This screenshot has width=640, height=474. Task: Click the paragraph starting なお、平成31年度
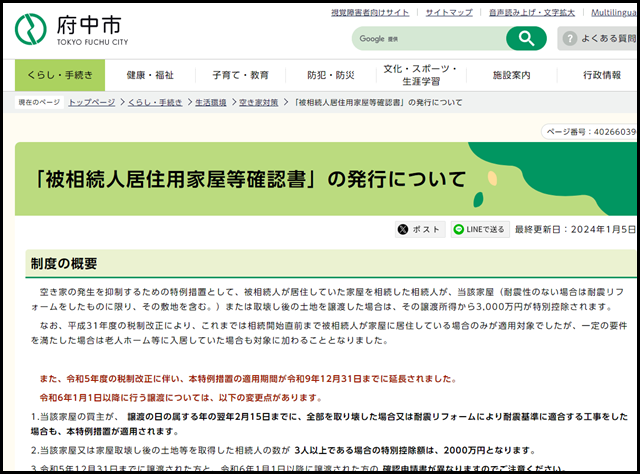329,333
